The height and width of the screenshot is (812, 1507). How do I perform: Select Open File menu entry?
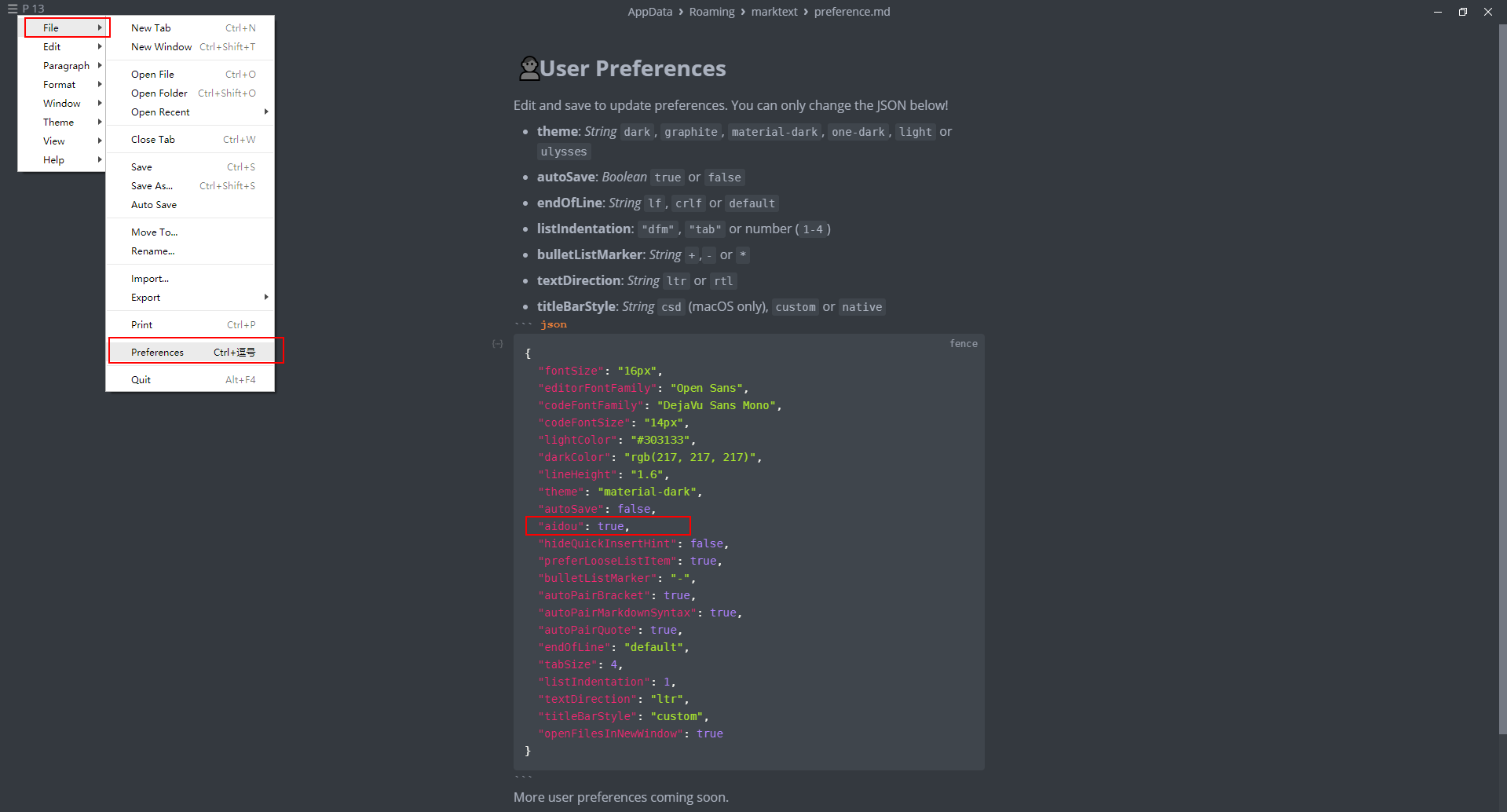click(190, 74)
